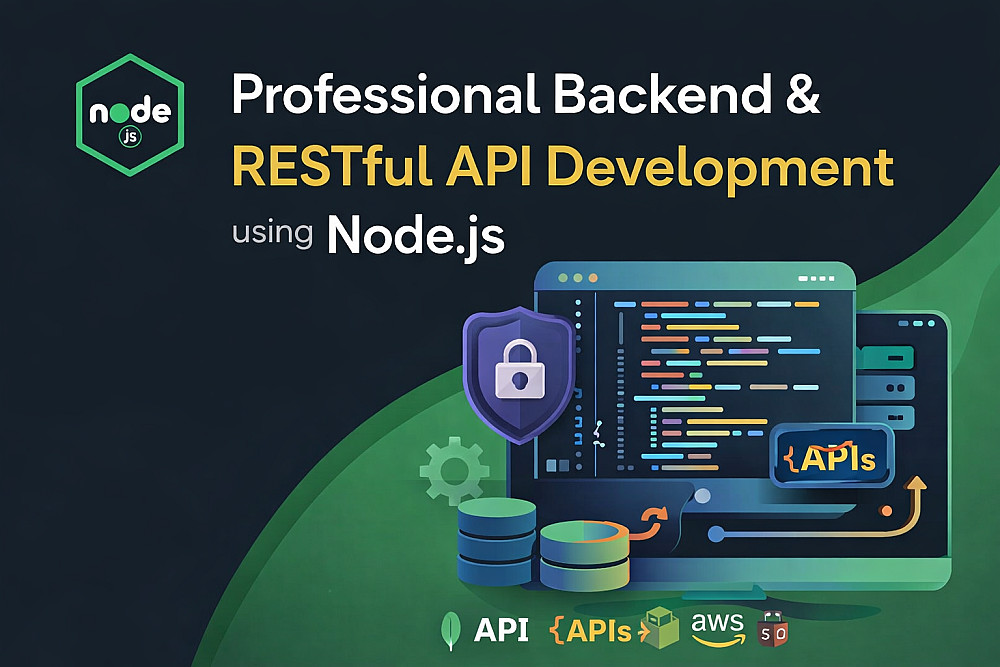The width and height of the screenshot is (1000, 667).
Task: Click the {APIs badge on the monitor
Action: pos(832,457)
